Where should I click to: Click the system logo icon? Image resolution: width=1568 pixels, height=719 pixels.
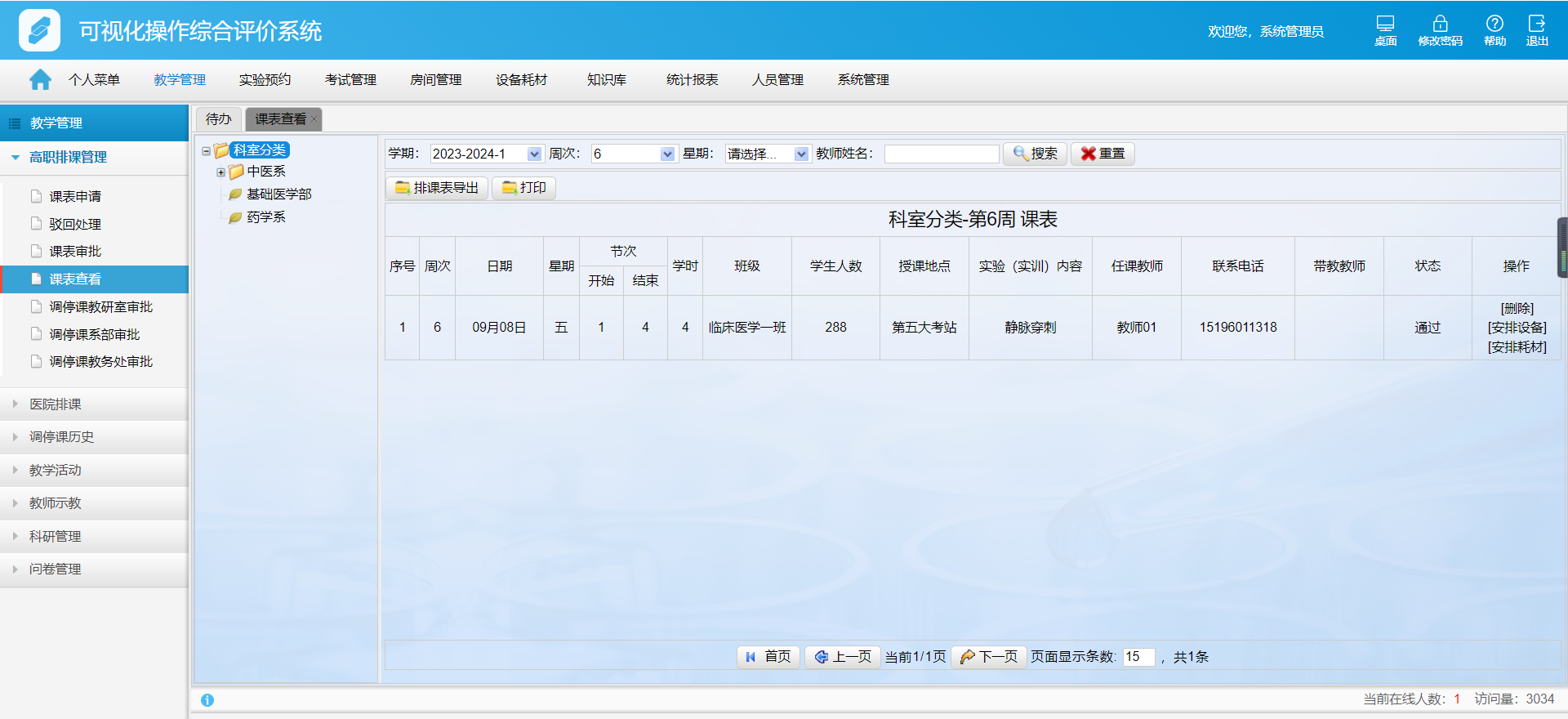(x=39, y=30)
